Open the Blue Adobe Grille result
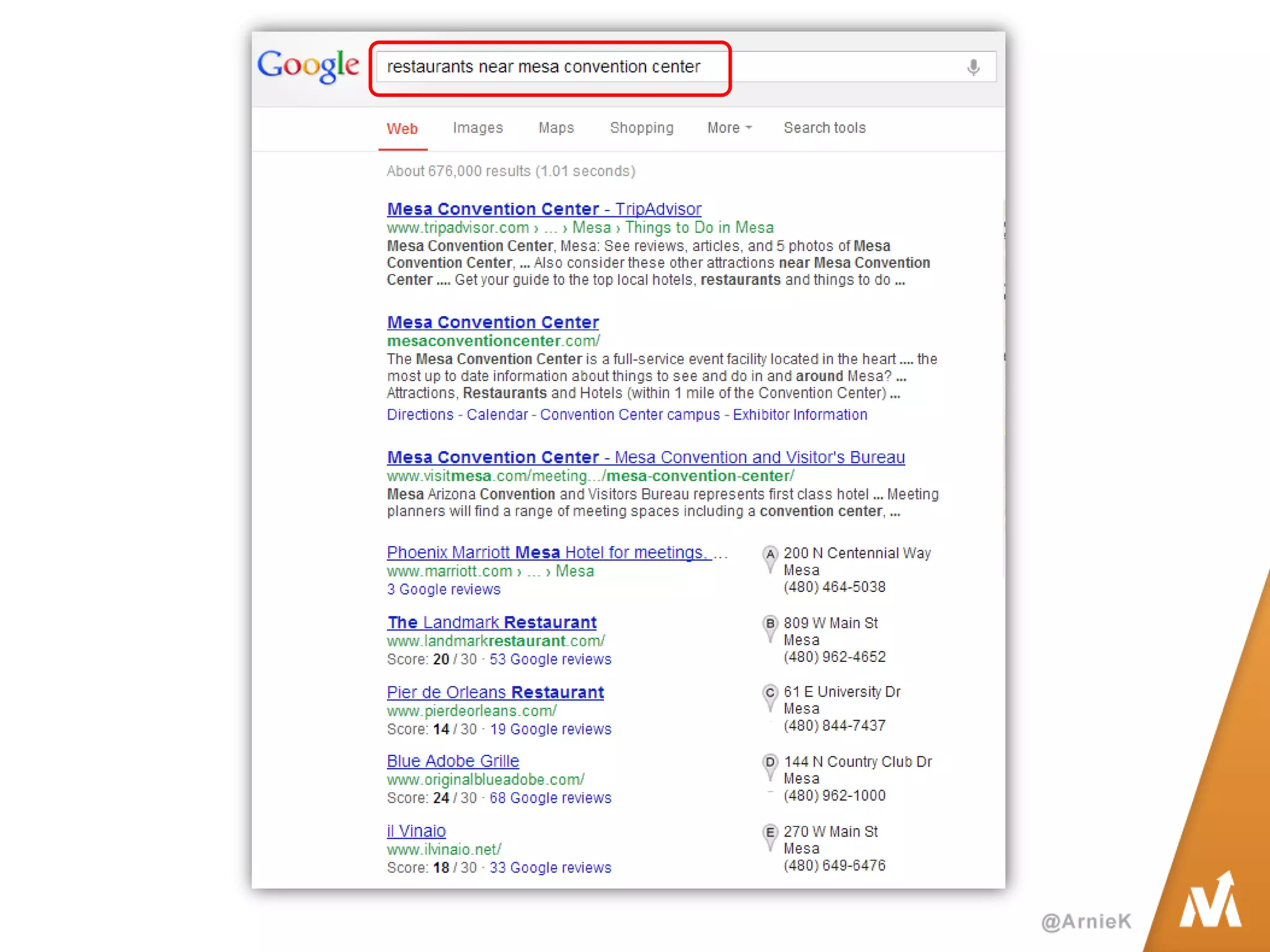Viewport: 1270px width, 952px height. (453, 761)
